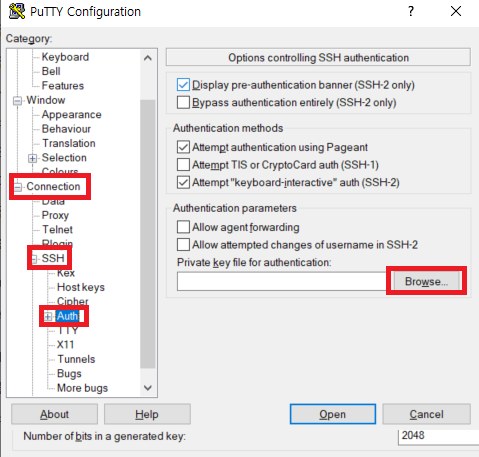
Task: Click the category tree scroll up arrow
Action: point(148,58)
